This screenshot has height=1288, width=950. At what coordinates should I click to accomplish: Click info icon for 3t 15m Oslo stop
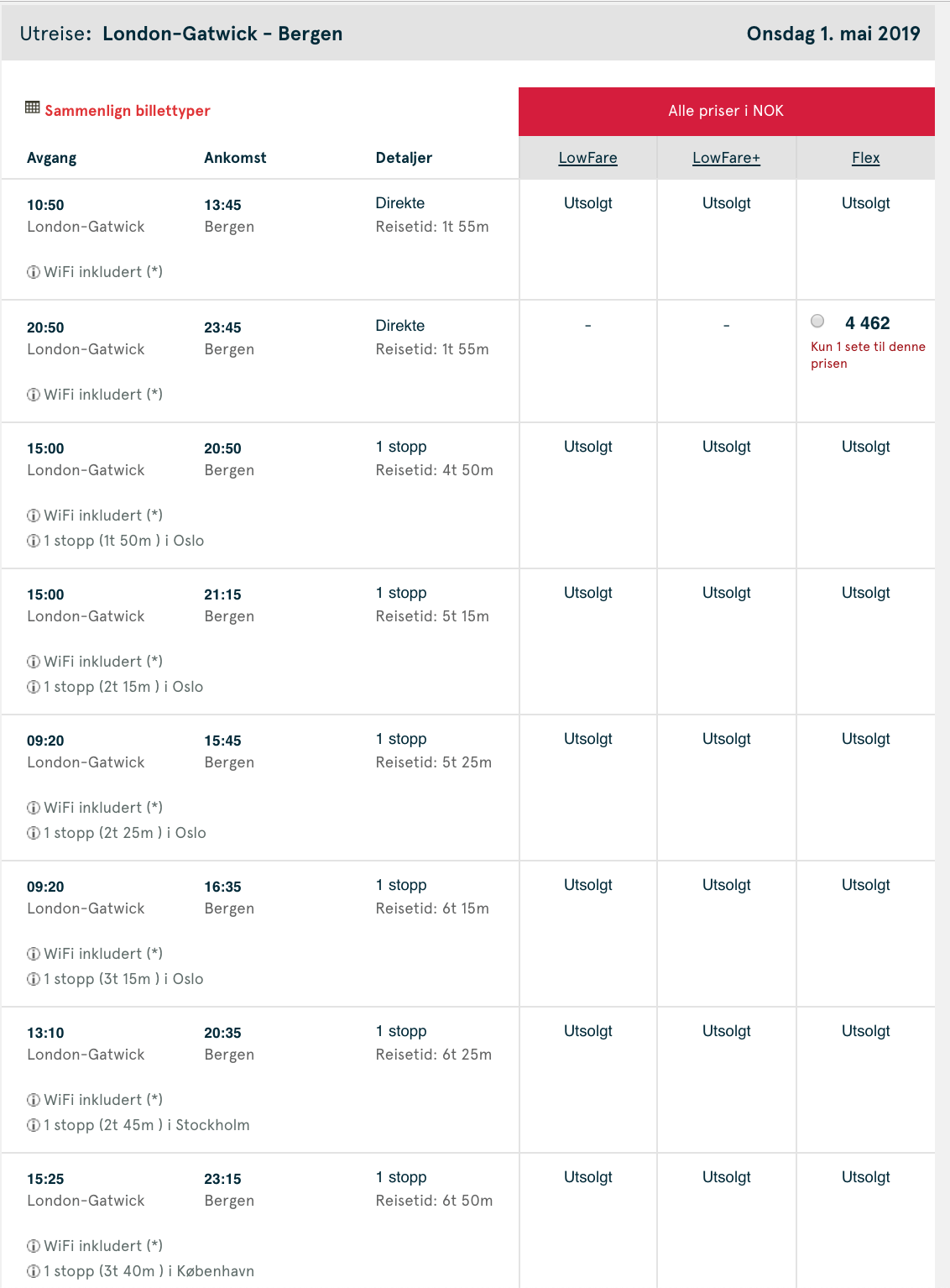coord(34,979)
